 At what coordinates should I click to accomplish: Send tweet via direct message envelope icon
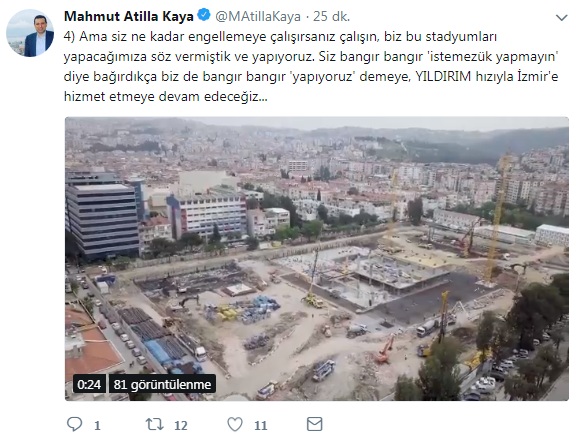pyautogui.click(x=314, y=424)
